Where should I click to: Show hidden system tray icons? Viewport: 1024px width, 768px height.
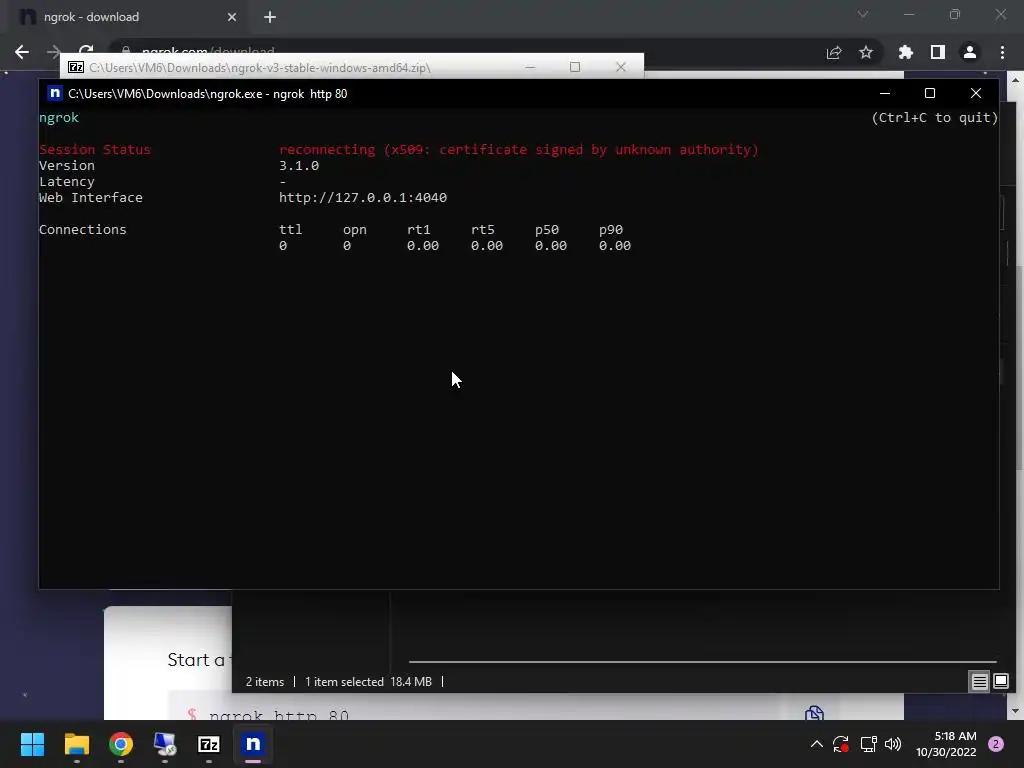point(816,744)
